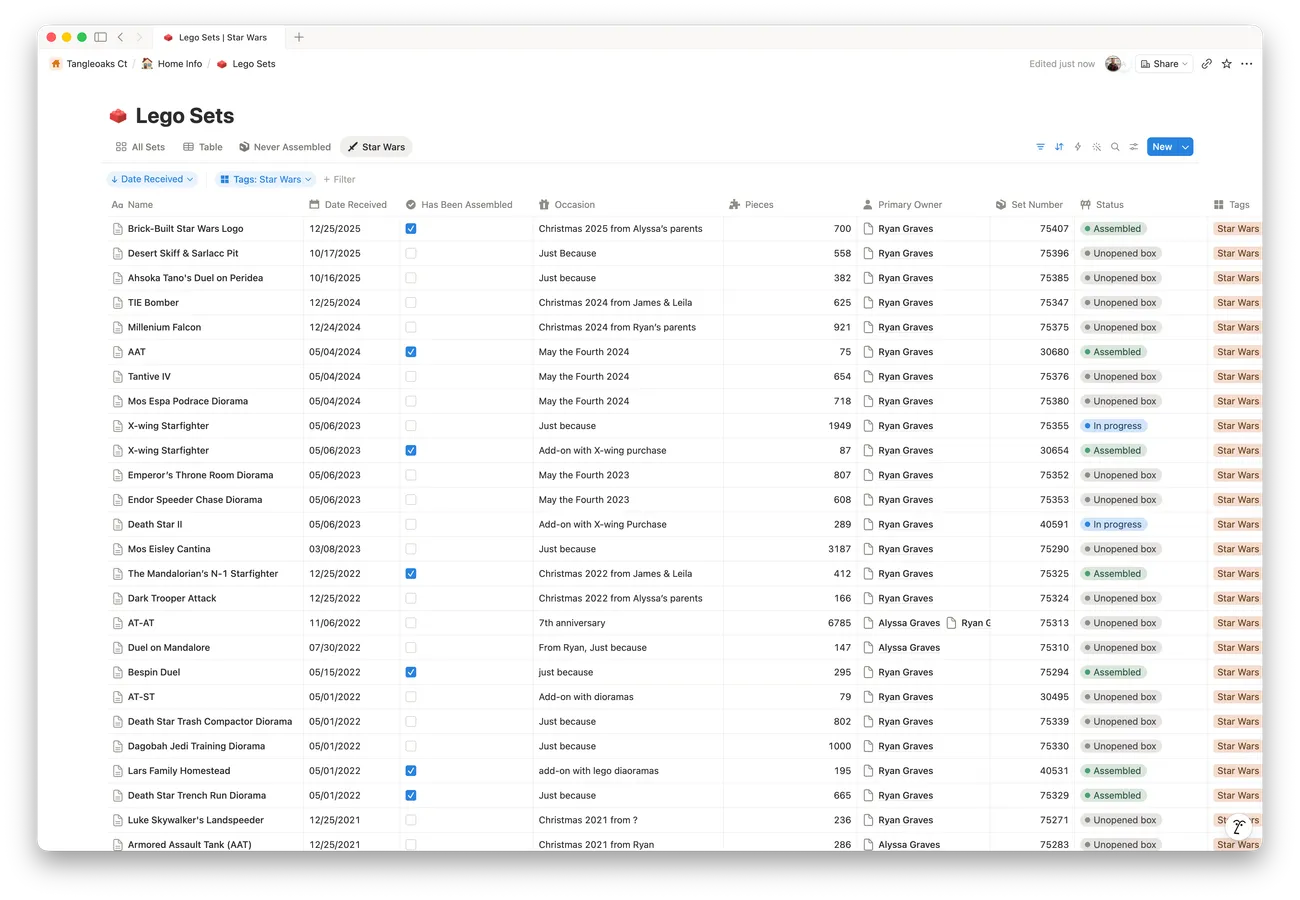Screen dimensions: 1300x900
Task: Copy page link icon
Action: pos(1207,64)
